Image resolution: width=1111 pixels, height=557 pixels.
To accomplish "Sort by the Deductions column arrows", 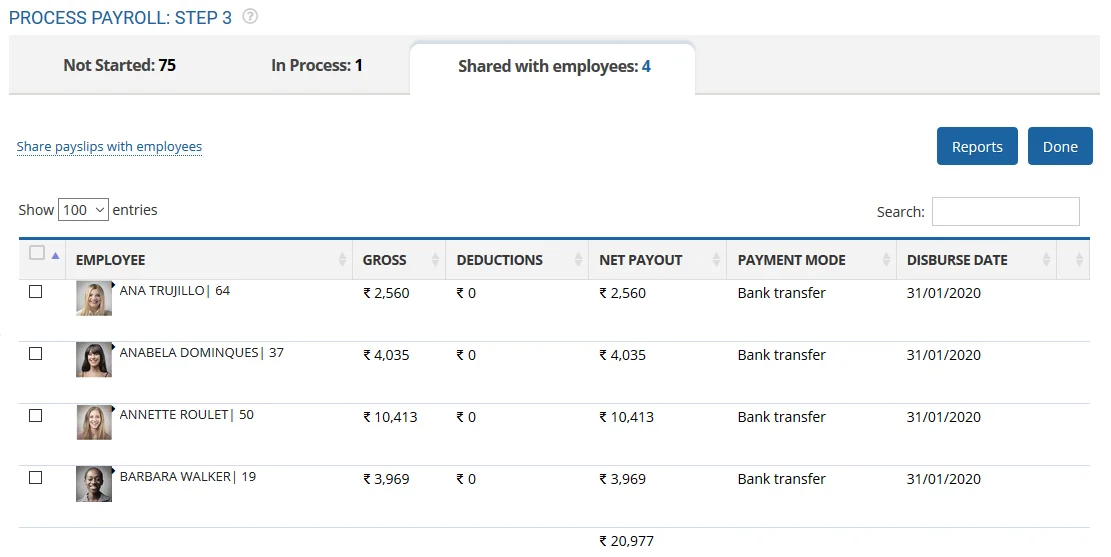I will pyautogui.click(x=579, y=260).
